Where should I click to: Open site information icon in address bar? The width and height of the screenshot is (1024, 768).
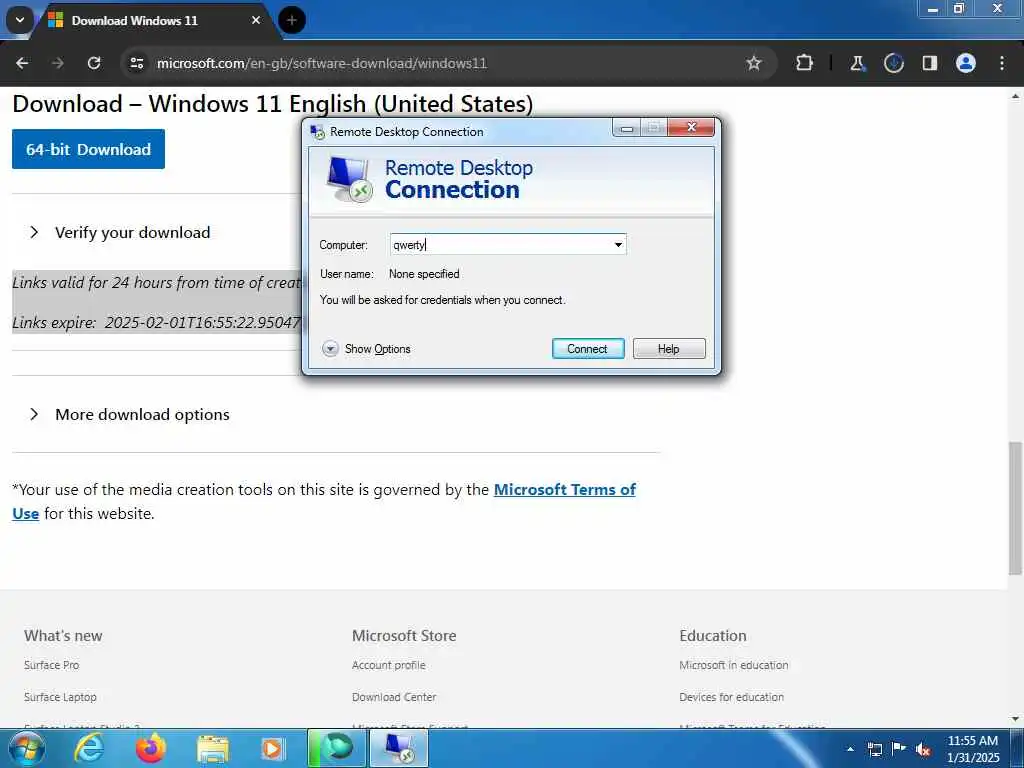pos(136,63)
